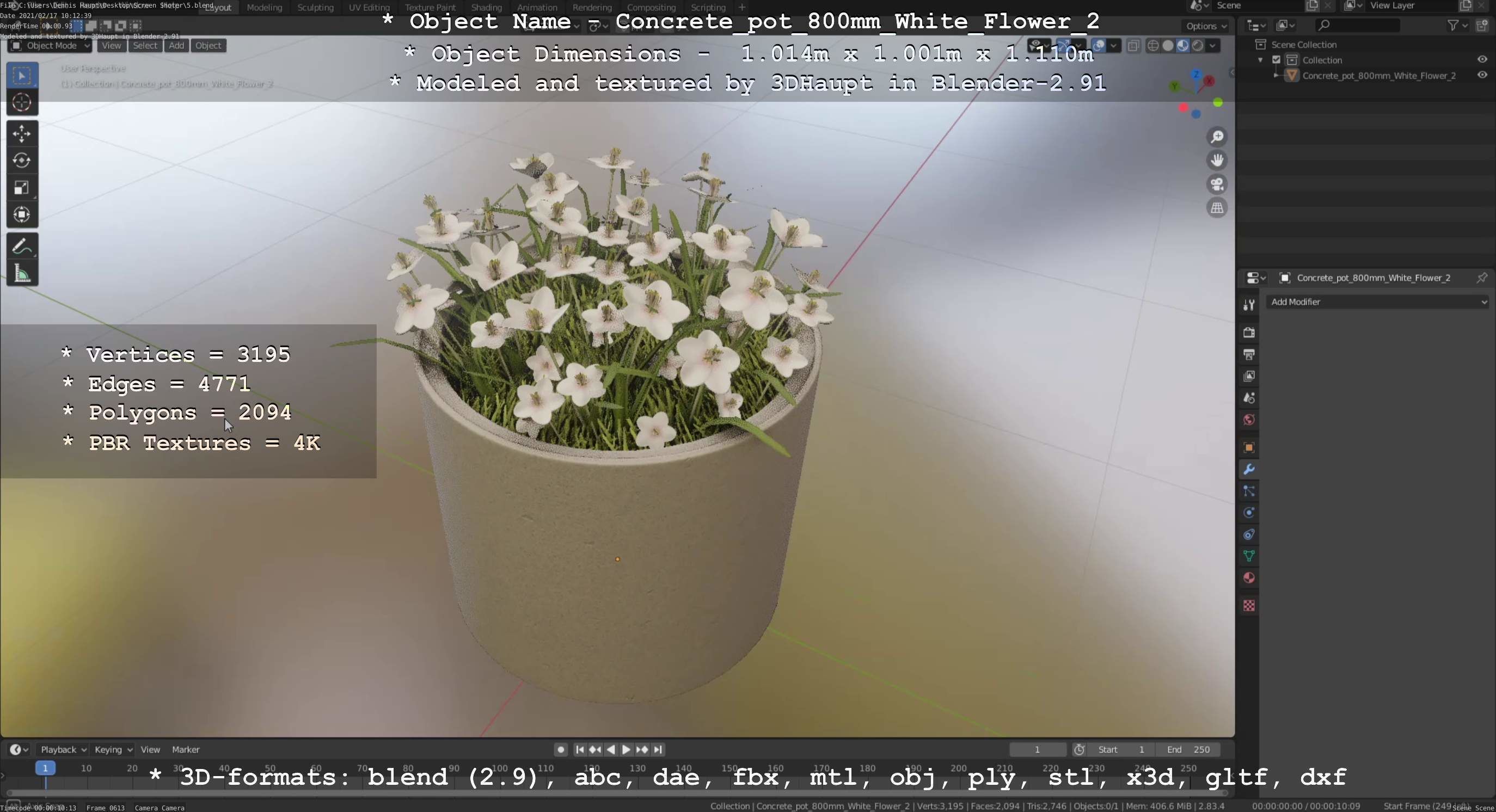This screenshot has width=1496, height=812.
Task: Open the viewport Select menu
Action: [x=145, y=46]
